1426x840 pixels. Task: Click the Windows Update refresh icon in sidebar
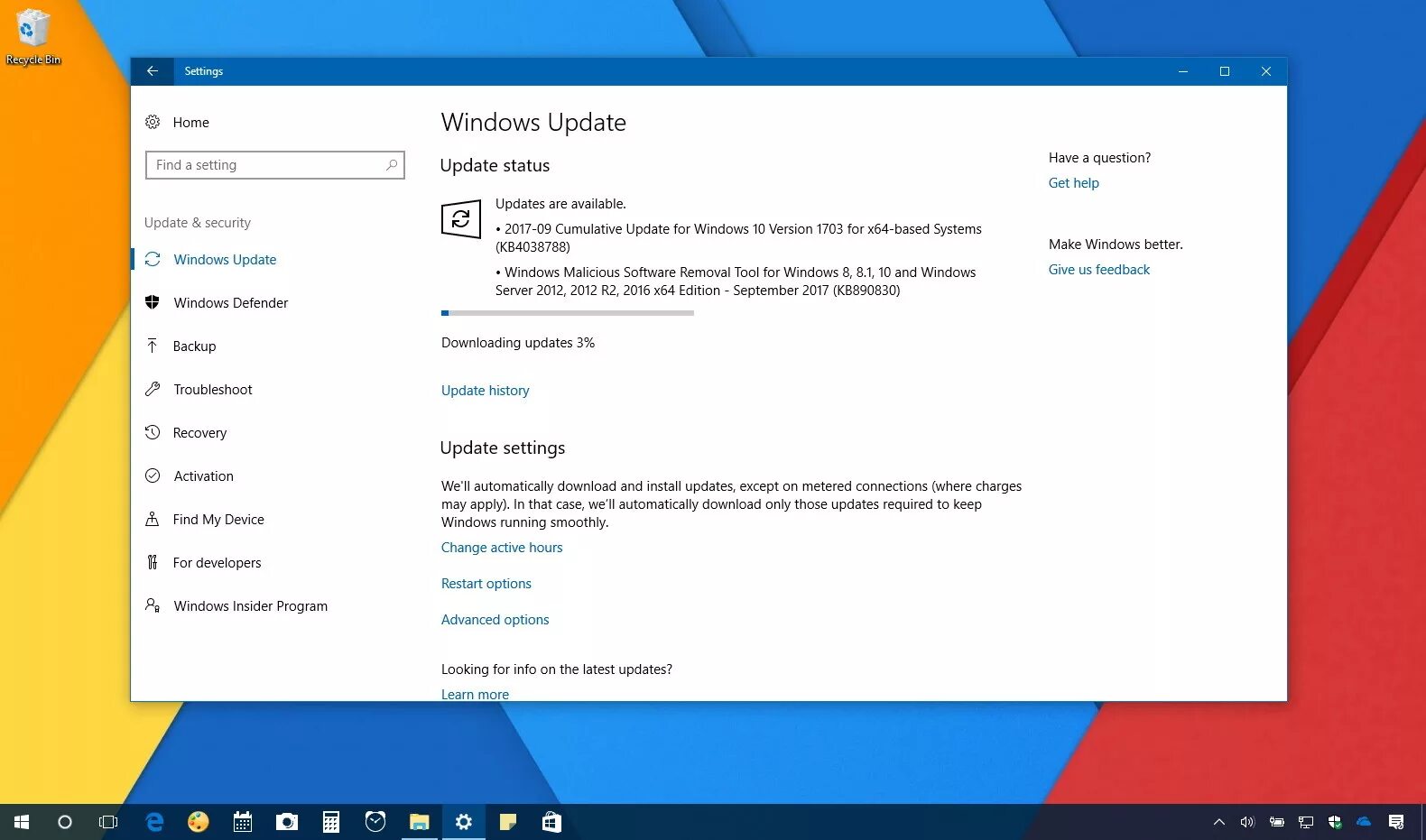click(x=153, y=259)
